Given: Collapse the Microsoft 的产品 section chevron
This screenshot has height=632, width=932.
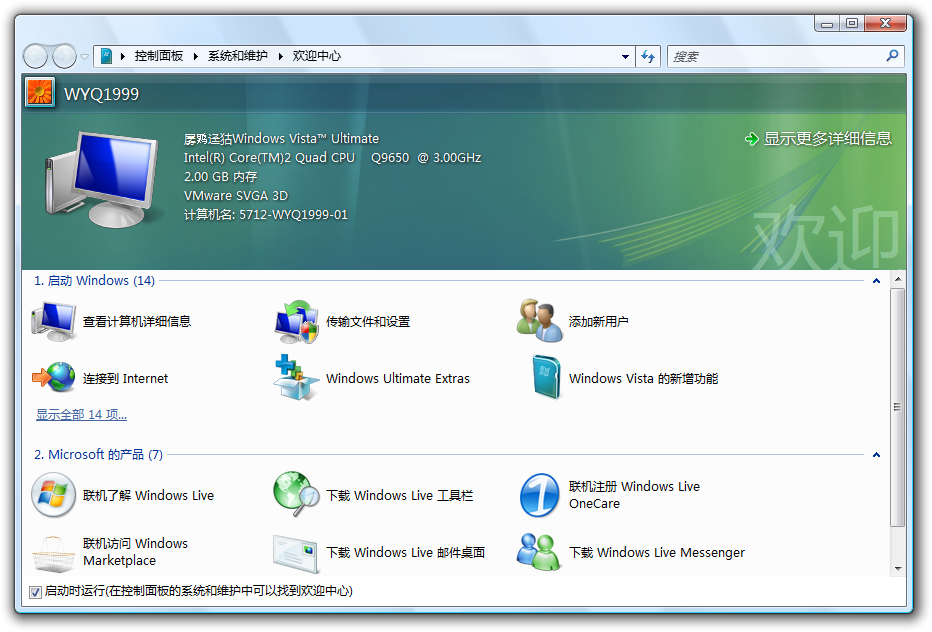Looking at the screenshot, I should pyautogui.click(x=876, y=455).
